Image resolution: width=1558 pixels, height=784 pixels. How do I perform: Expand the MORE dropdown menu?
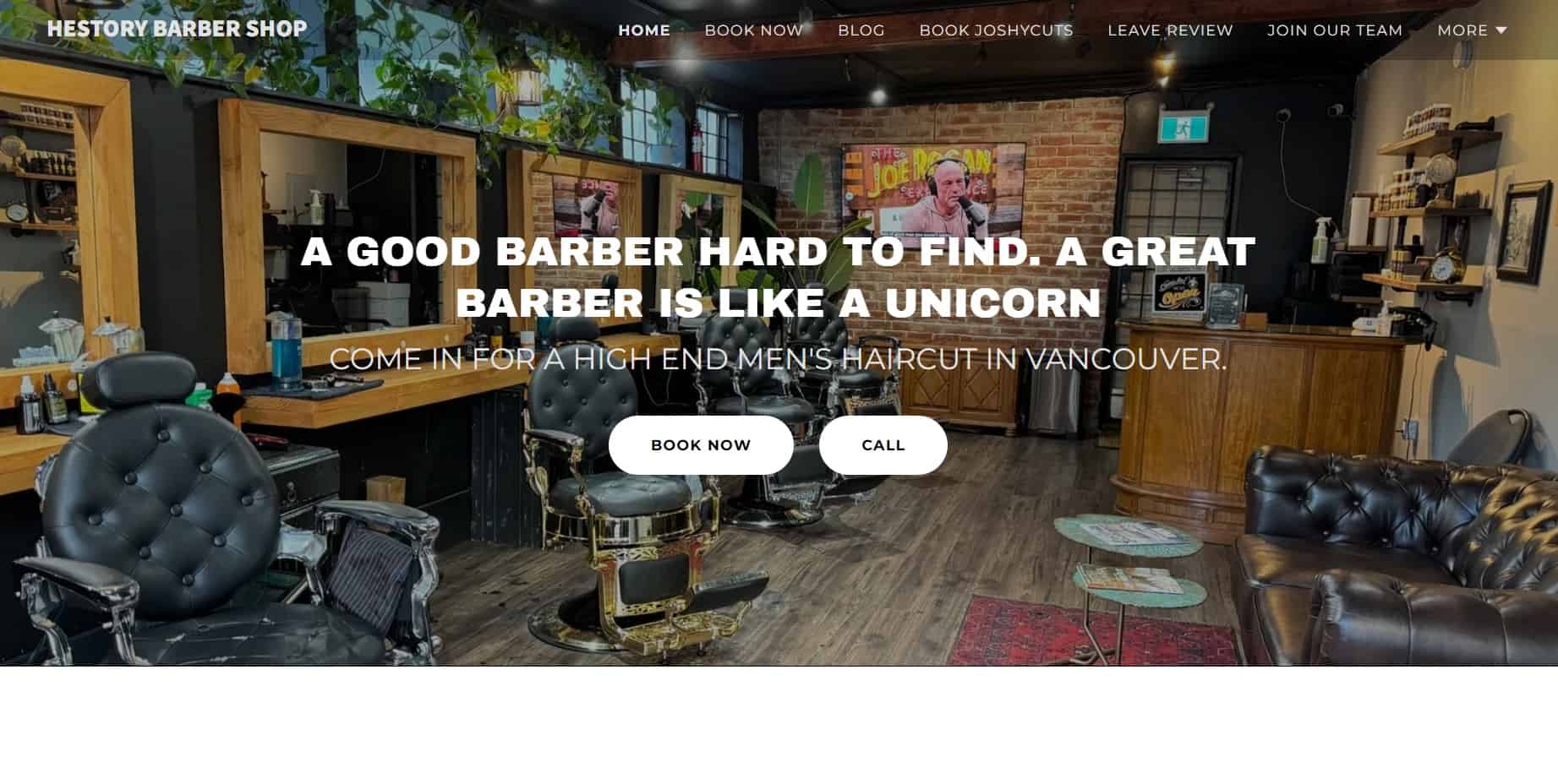click(x=1472, y=30)
